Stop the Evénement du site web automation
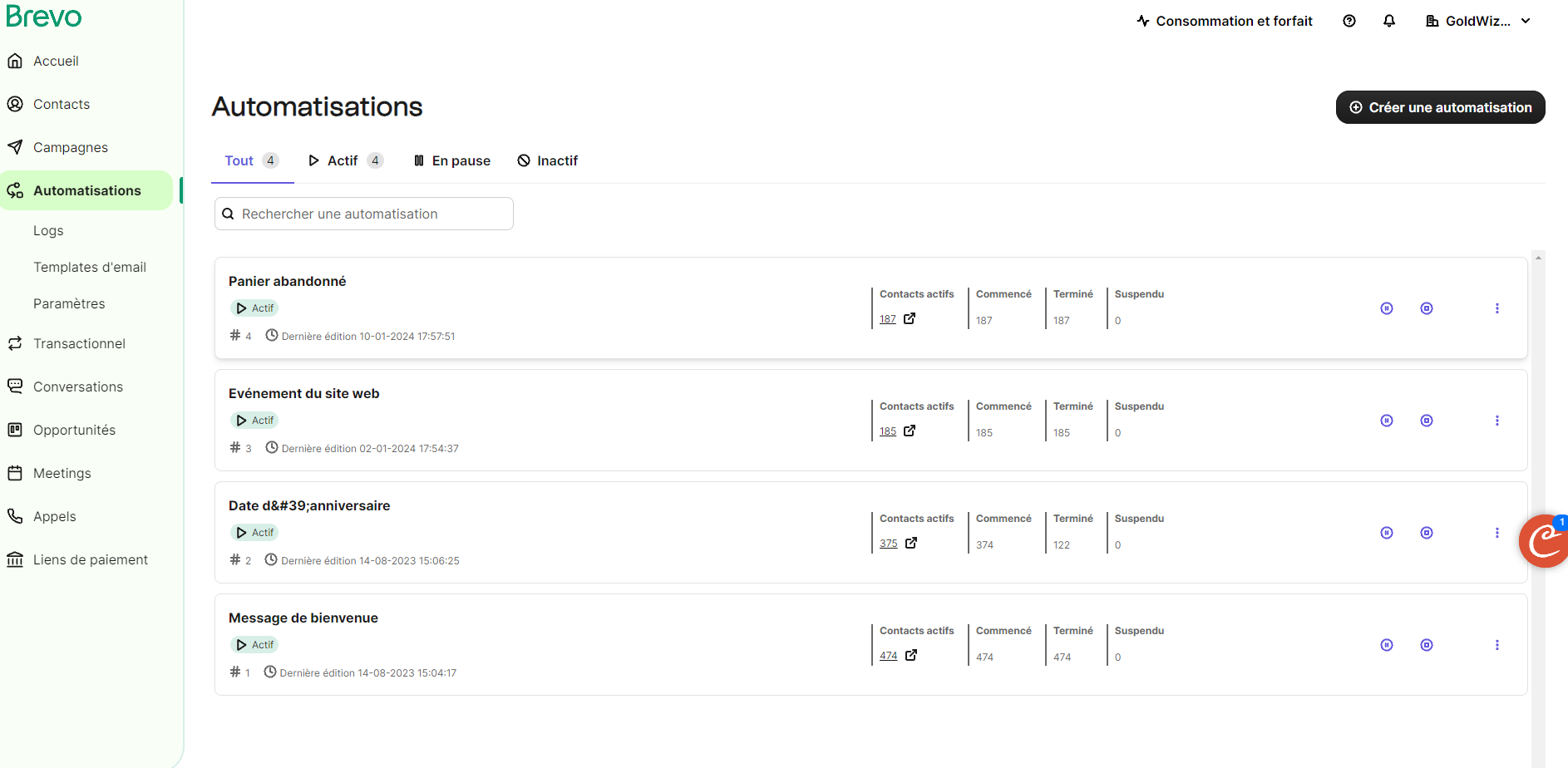The image size is (1568, 768). pyautogui.click(x=1427, y=421)
